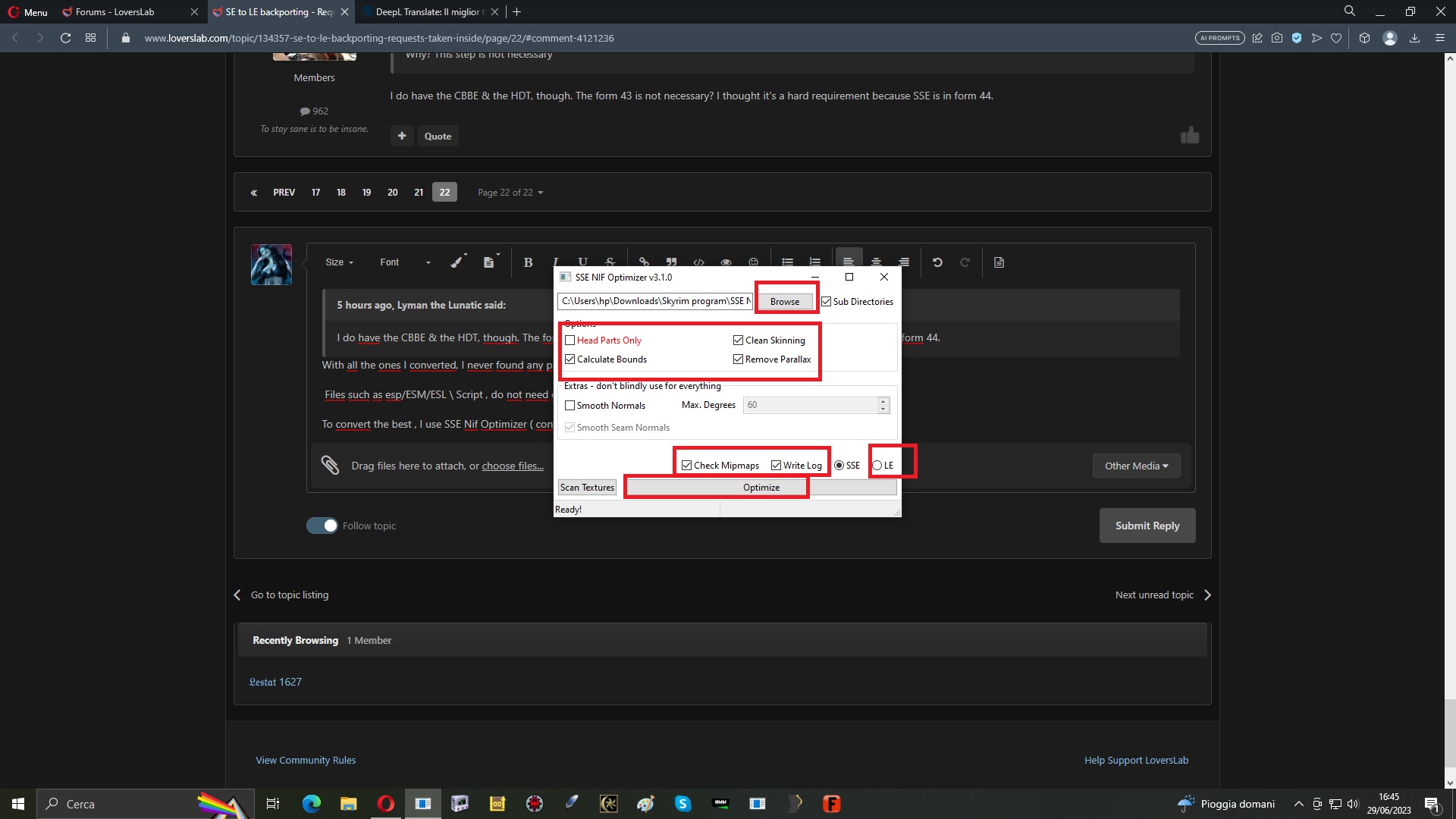Select the LE radio button
This screenshot has width=1456, height=819.
[877, 466]
